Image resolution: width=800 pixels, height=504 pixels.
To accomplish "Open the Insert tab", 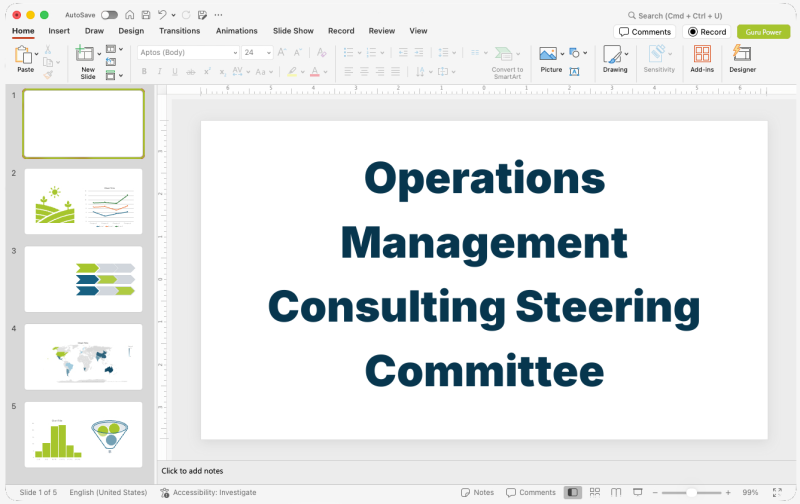I will tap(59, 31).
